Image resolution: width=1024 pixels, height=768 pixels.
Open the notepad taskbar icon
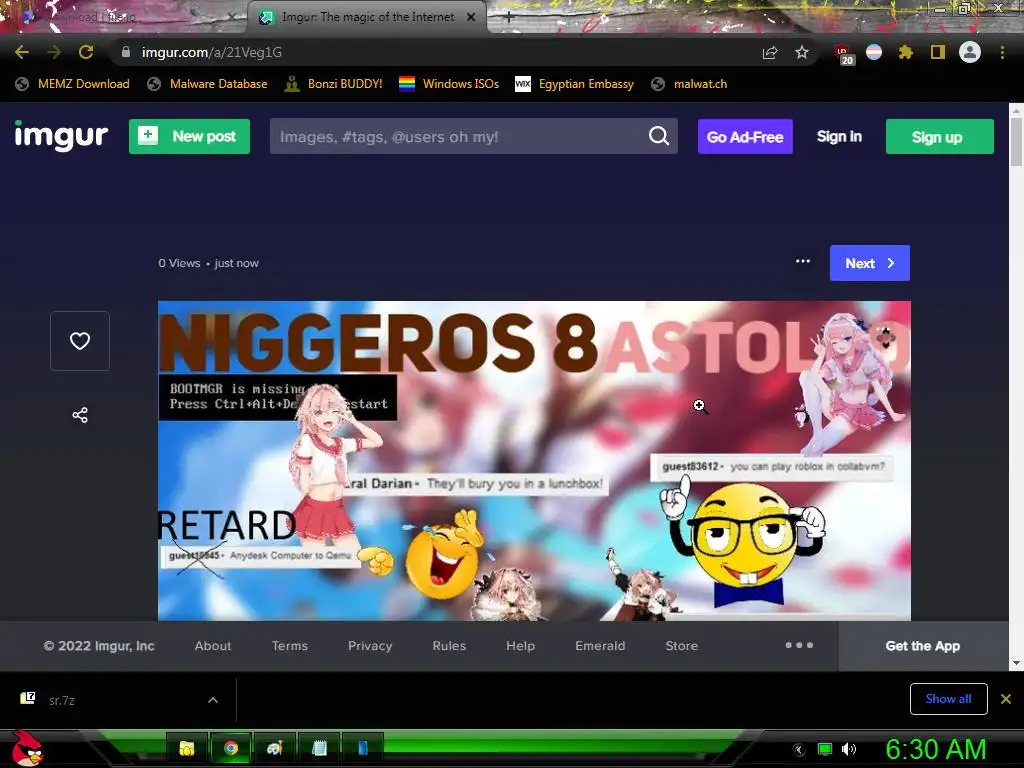(319, 748)
